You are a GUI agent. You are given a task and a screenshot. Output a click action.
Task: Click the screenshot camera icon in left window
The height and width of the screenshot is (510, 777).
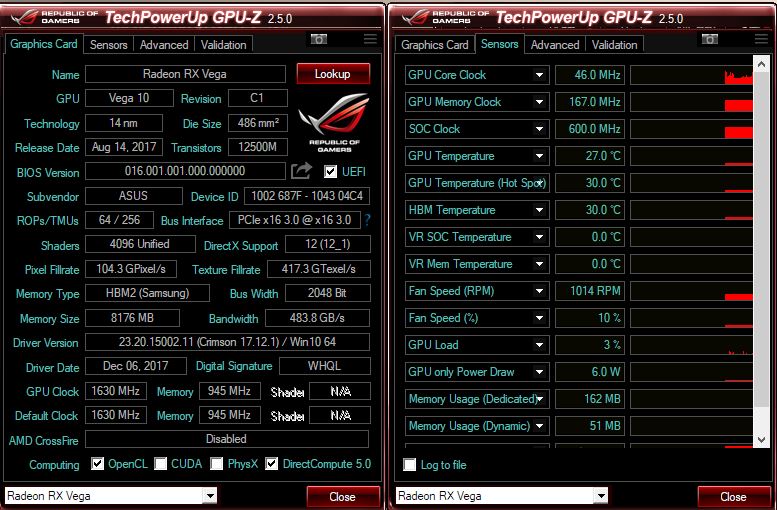point(319,39)
